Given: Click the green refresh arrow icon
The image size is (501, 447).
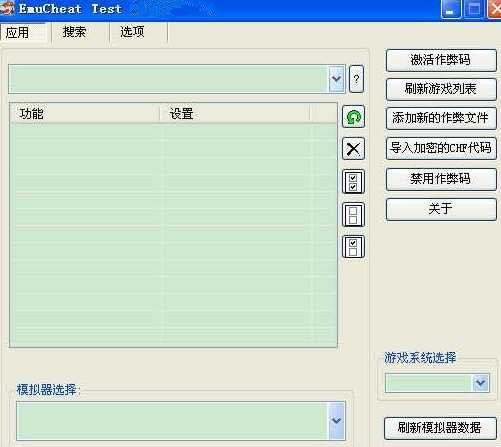Looking at the screenshot, I should 353,117.
